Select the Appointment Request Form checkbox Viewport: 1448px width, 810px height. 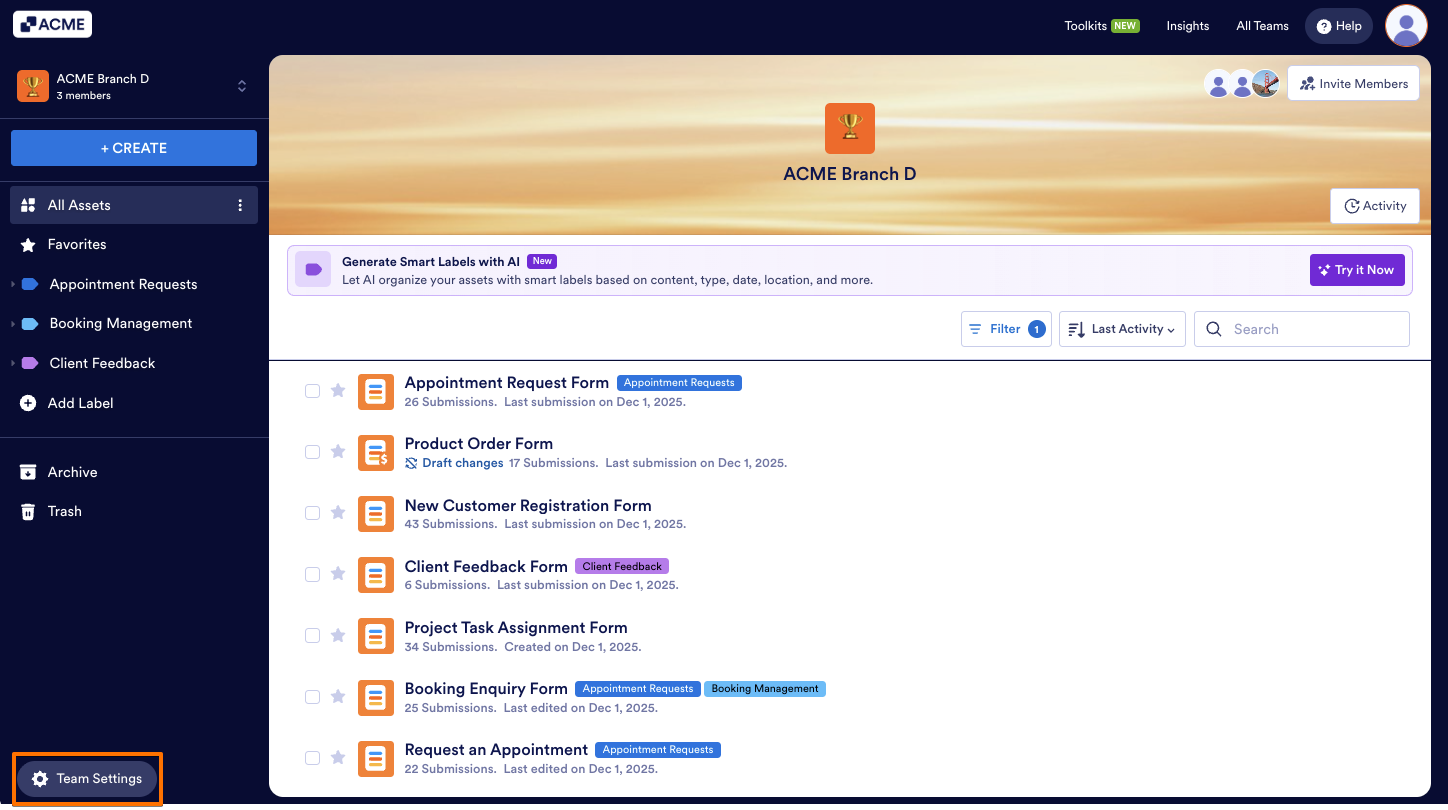pos(312,391)
